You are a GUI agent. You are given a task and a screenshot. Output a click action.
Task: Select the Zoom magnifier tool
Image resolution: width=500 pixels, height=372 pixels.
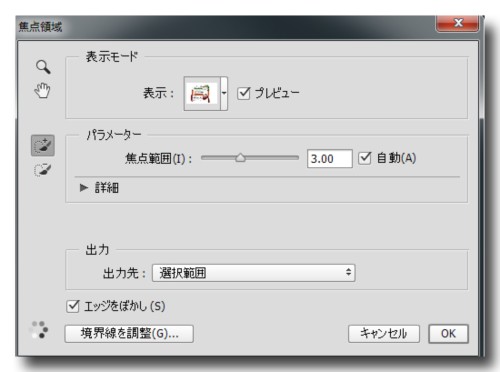(x=43, y=67)
